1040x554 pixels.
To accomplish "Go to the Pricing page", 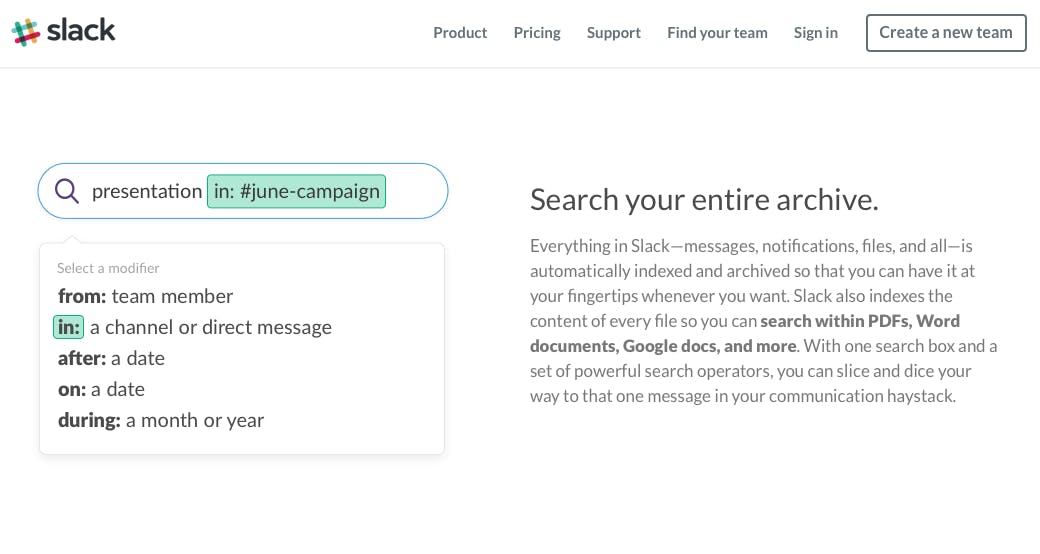I will click(537, 33).
